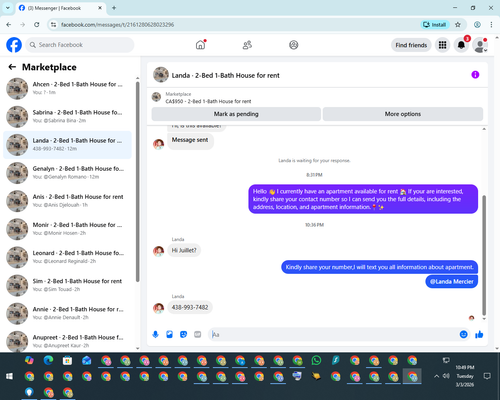Select Landa conversation in list
Image resolution: width=500 pixels, height=400 pixels.
tap(67, 145)
